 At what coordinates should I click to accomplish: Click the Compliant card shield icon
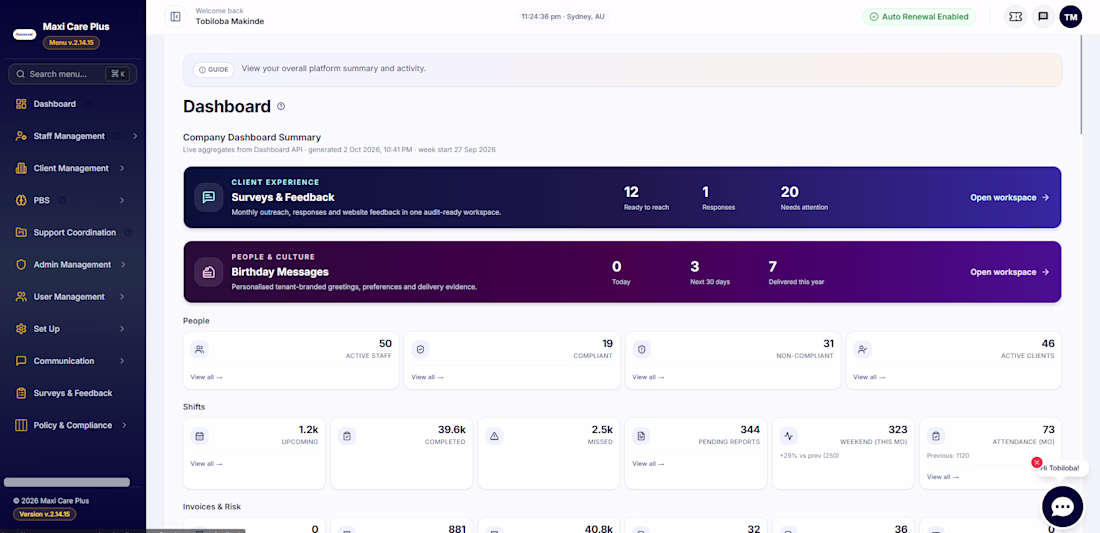[x=421, y=349]
